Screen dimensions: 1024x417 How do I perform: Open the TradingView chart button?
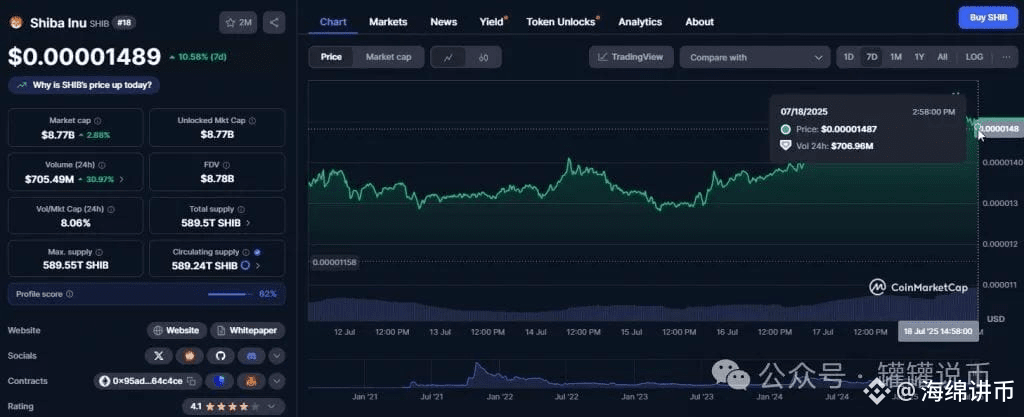click(x=631, y=57)
